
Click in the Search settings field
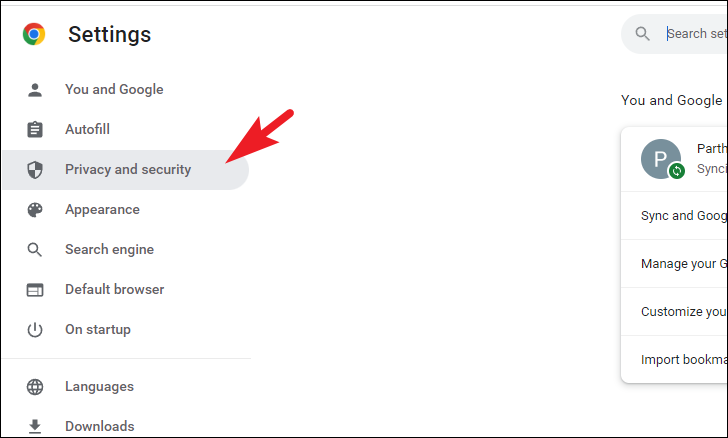point(696,33)
